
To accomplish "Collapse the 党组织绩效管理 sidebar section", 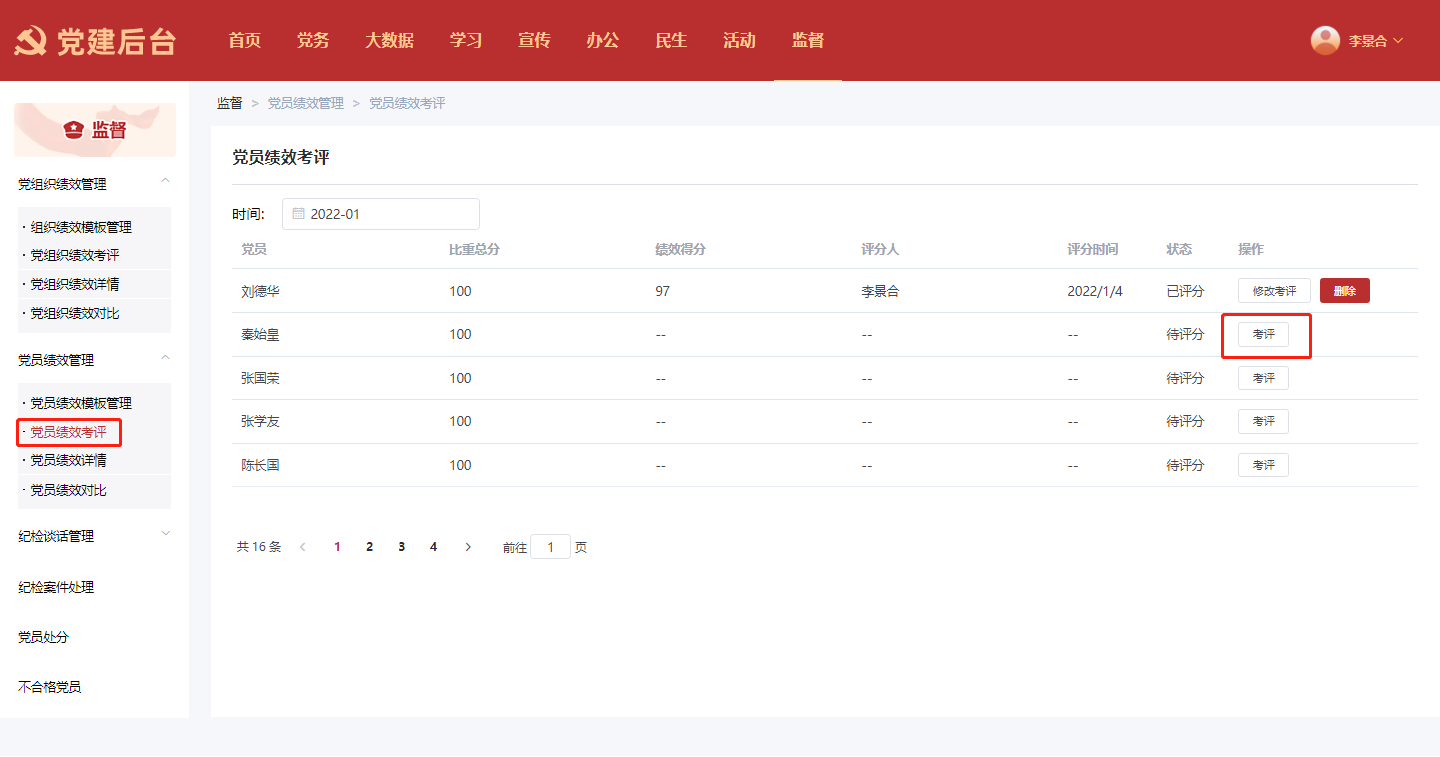I will click(166, 181).
